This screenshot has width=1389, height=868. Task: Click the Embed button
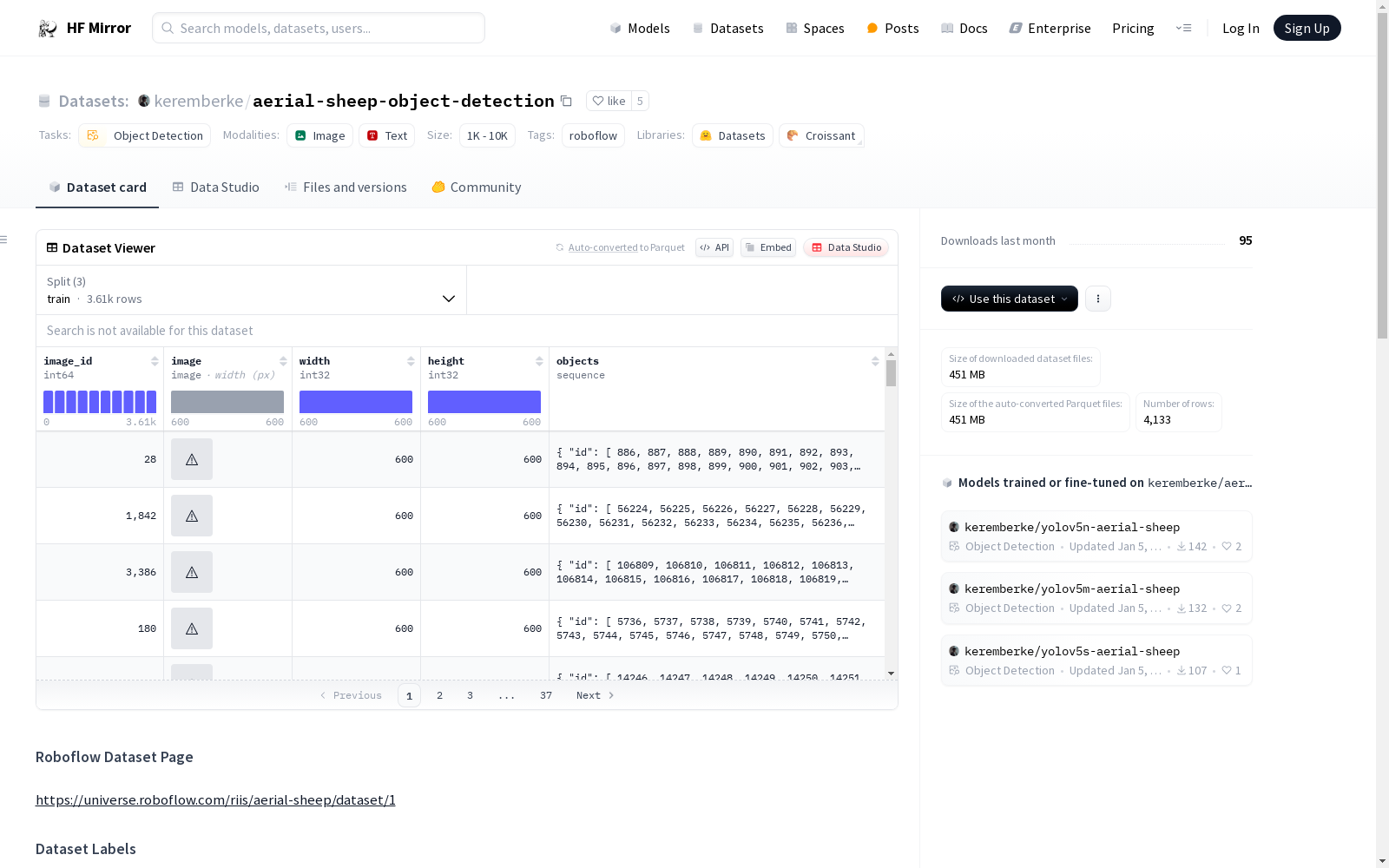[x=768, y=247]
